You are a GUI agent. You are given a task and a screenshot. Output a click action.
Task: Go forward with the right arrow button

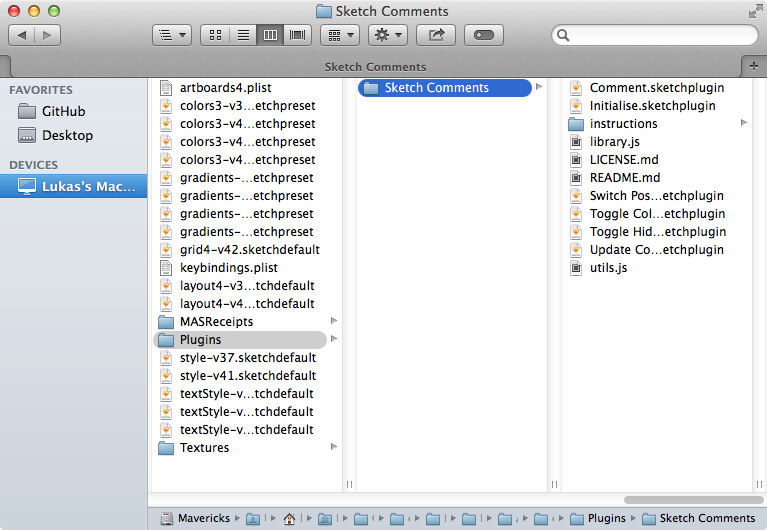[47, 35]
